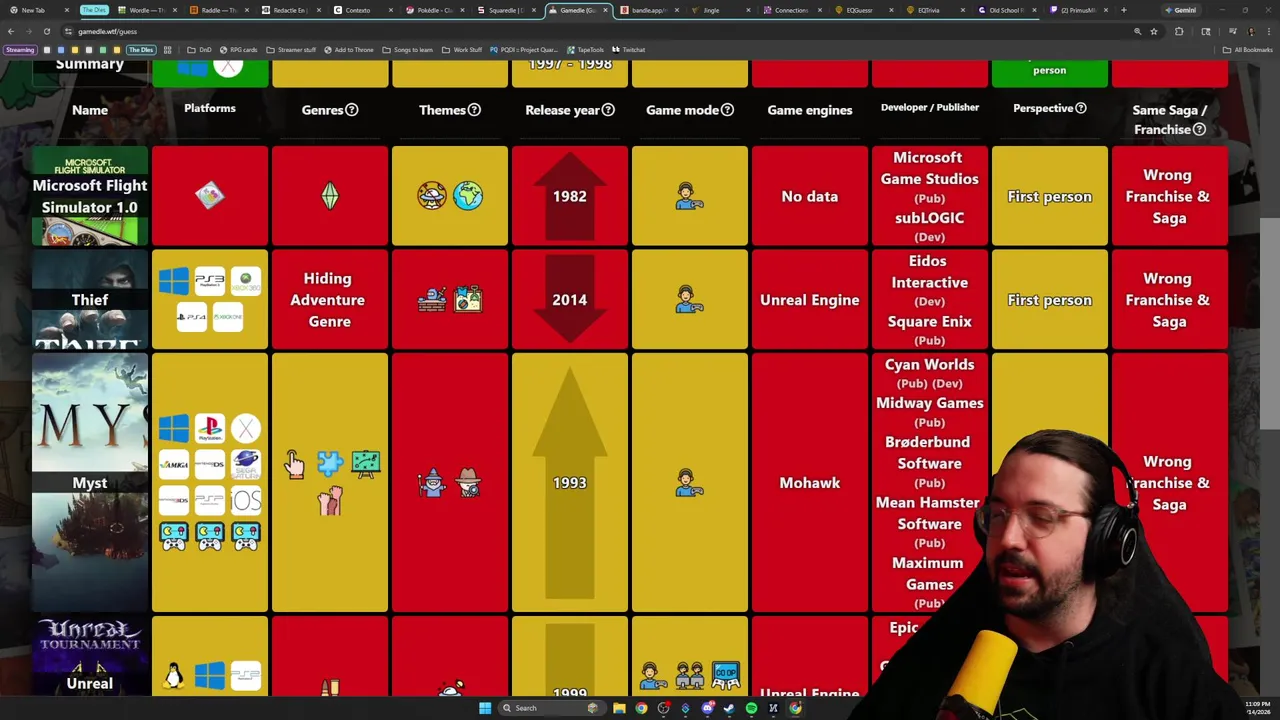
Task: Click the Unreal Tournament cover thumbnail
Action: tap(90, 655)
